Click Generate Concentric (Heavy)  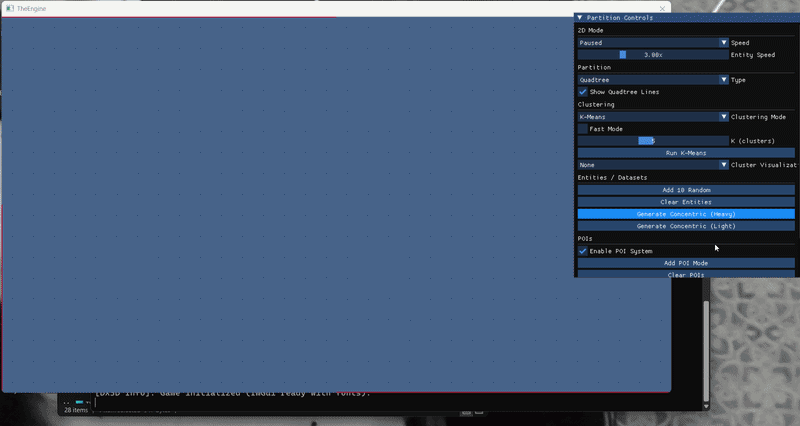686,214
